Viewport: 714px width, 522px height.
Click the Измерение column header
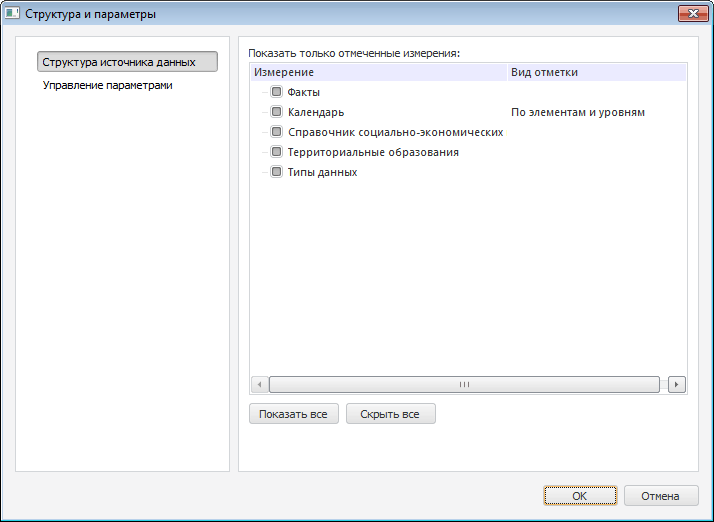285,73
